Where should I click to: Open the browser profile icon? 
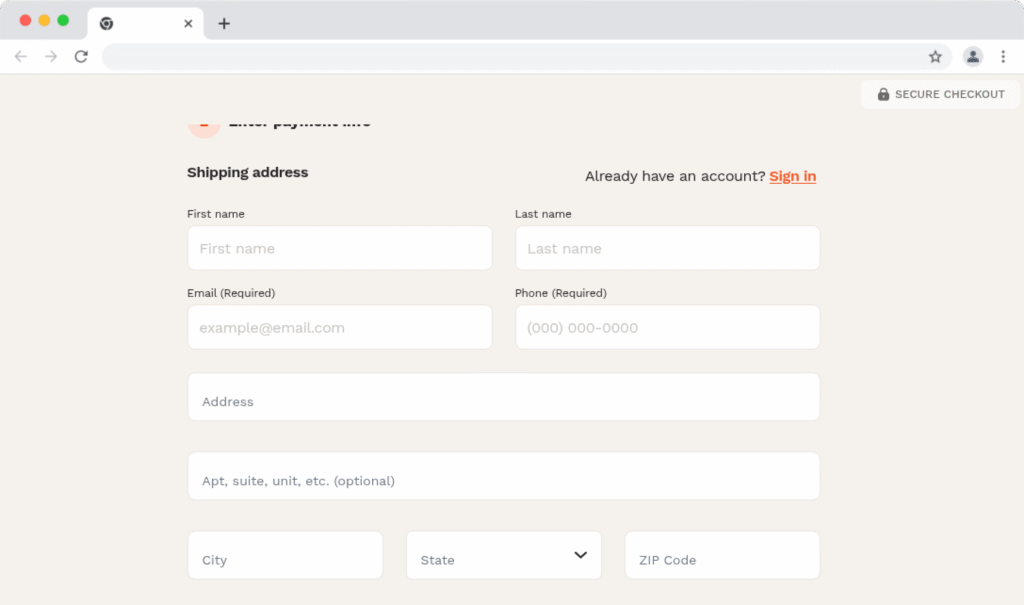973,57
